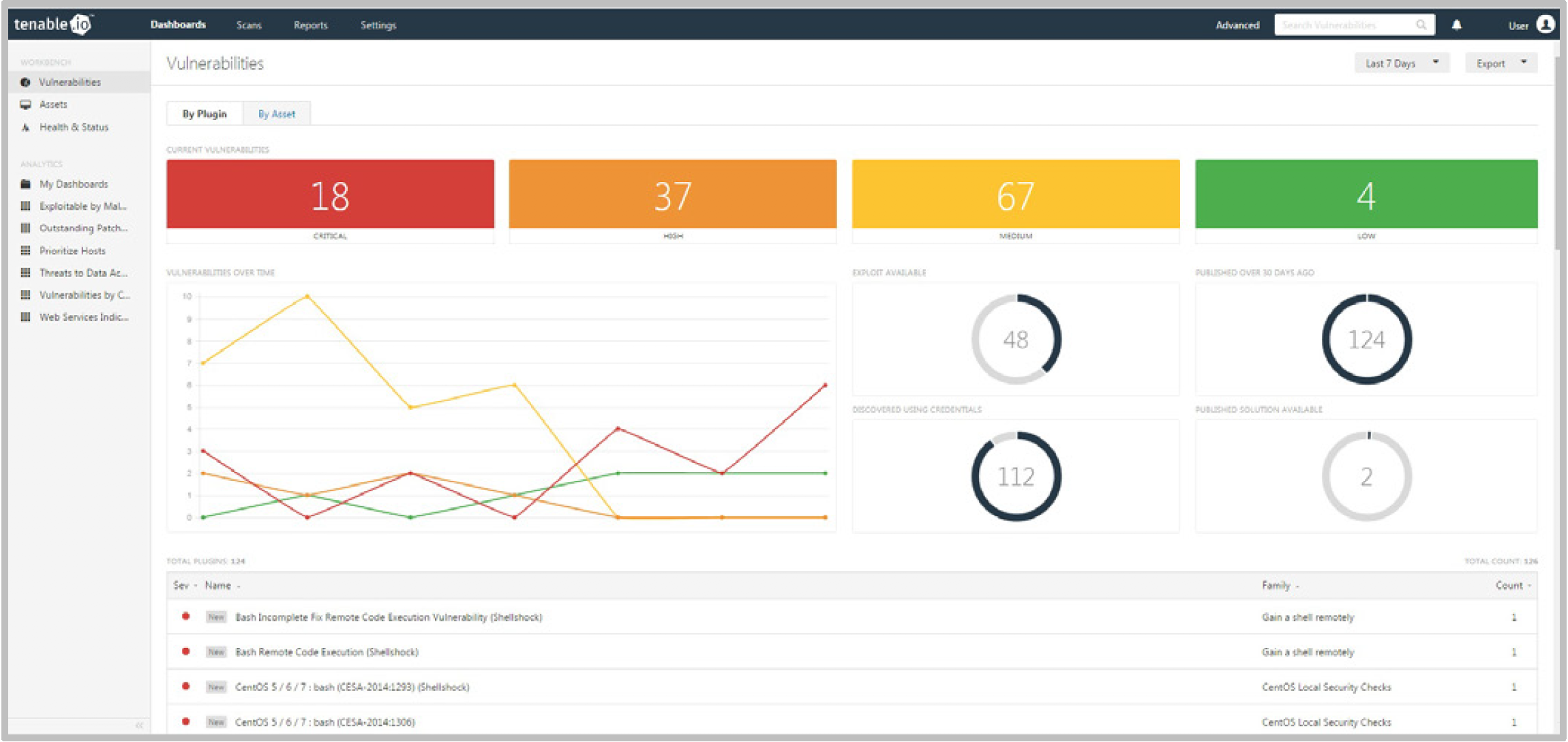Viewport: 1568px width, 742px height.
Task: Click the Threats to Data Ac... grid icon
Action: 25,273
